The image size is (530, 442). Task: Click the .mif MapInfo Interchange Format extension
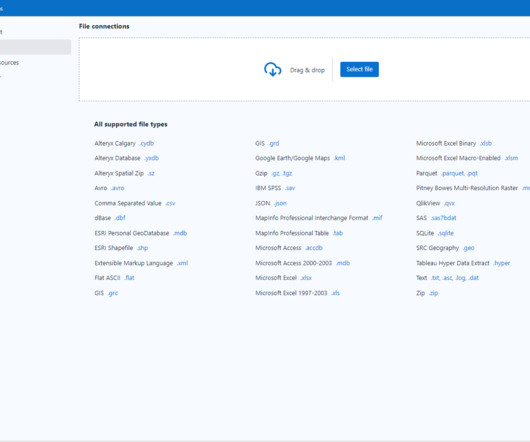[x=377, y=218]
